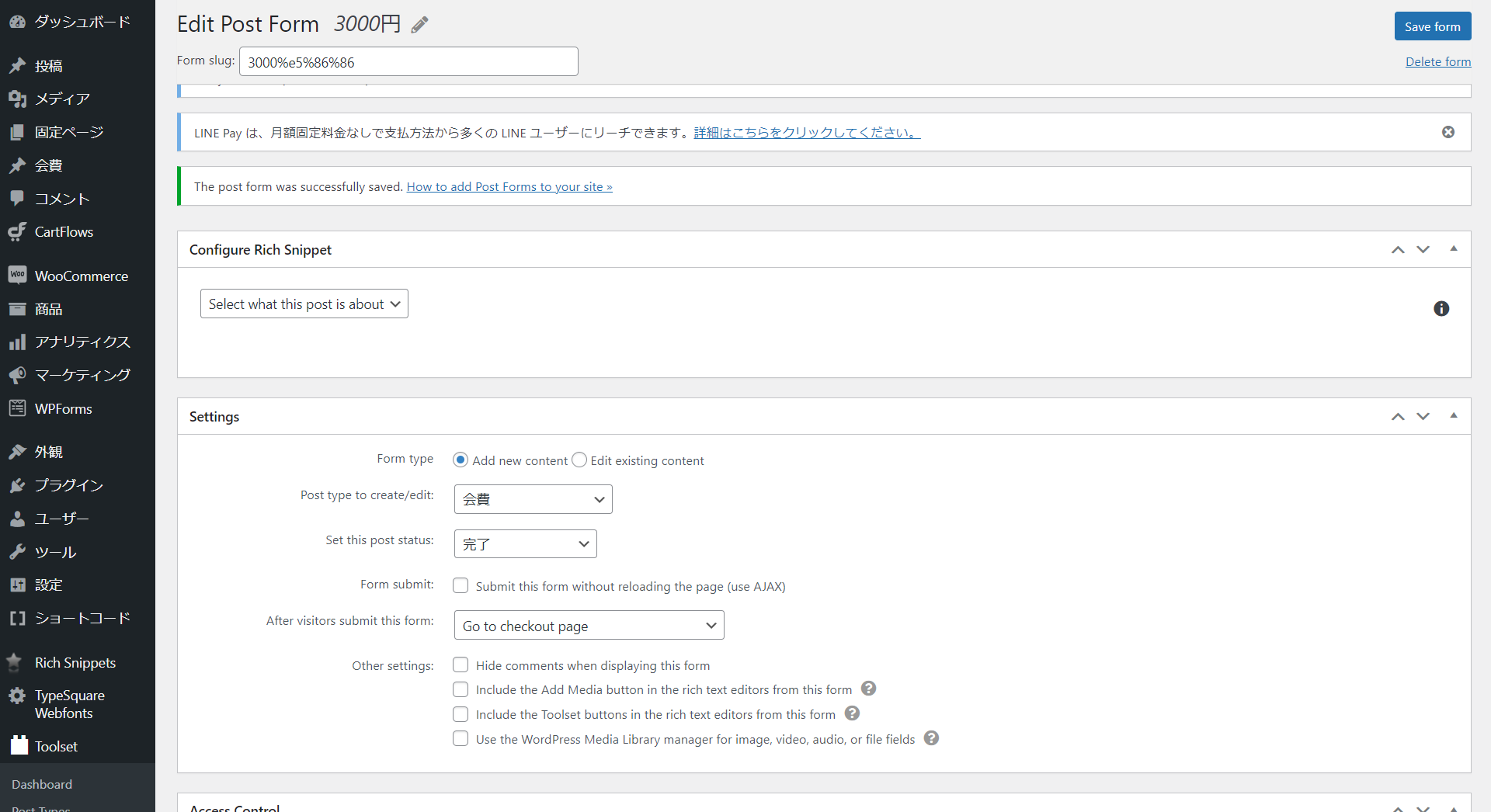Select Edit existing content radio button
This screenshot has height=812, width=1491.
click(579, 460)
